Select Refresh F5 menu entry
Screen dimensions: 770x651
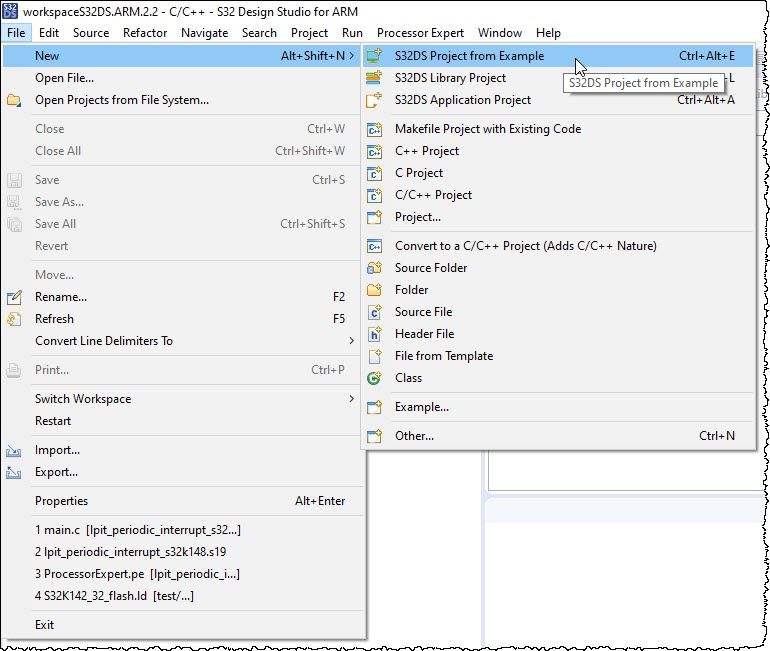[x=183, y=319]
